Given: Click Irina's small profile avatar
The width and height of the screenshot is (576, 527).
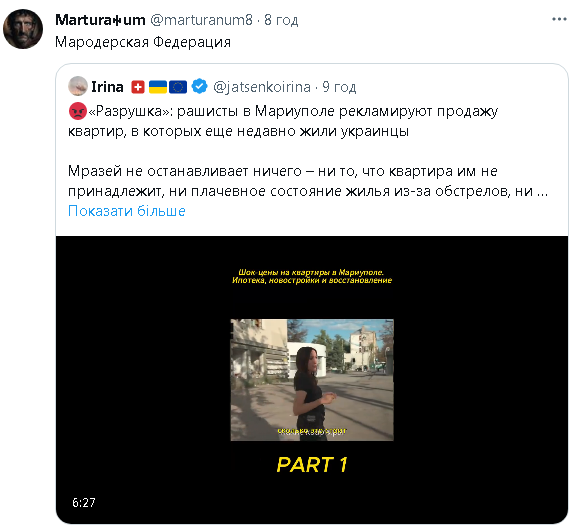Looking at the screenshot, I should coord(78,86).
